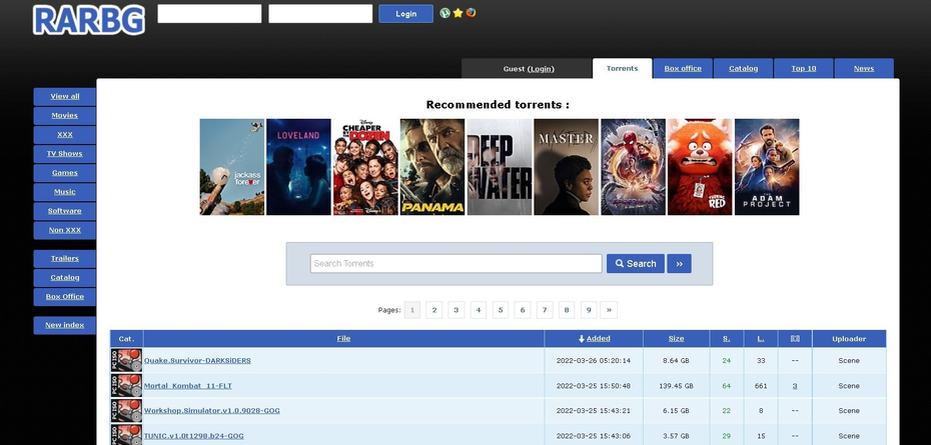Open Box Office from left sidebar
Screen dimensions: 931x445
tap(65, 296)
